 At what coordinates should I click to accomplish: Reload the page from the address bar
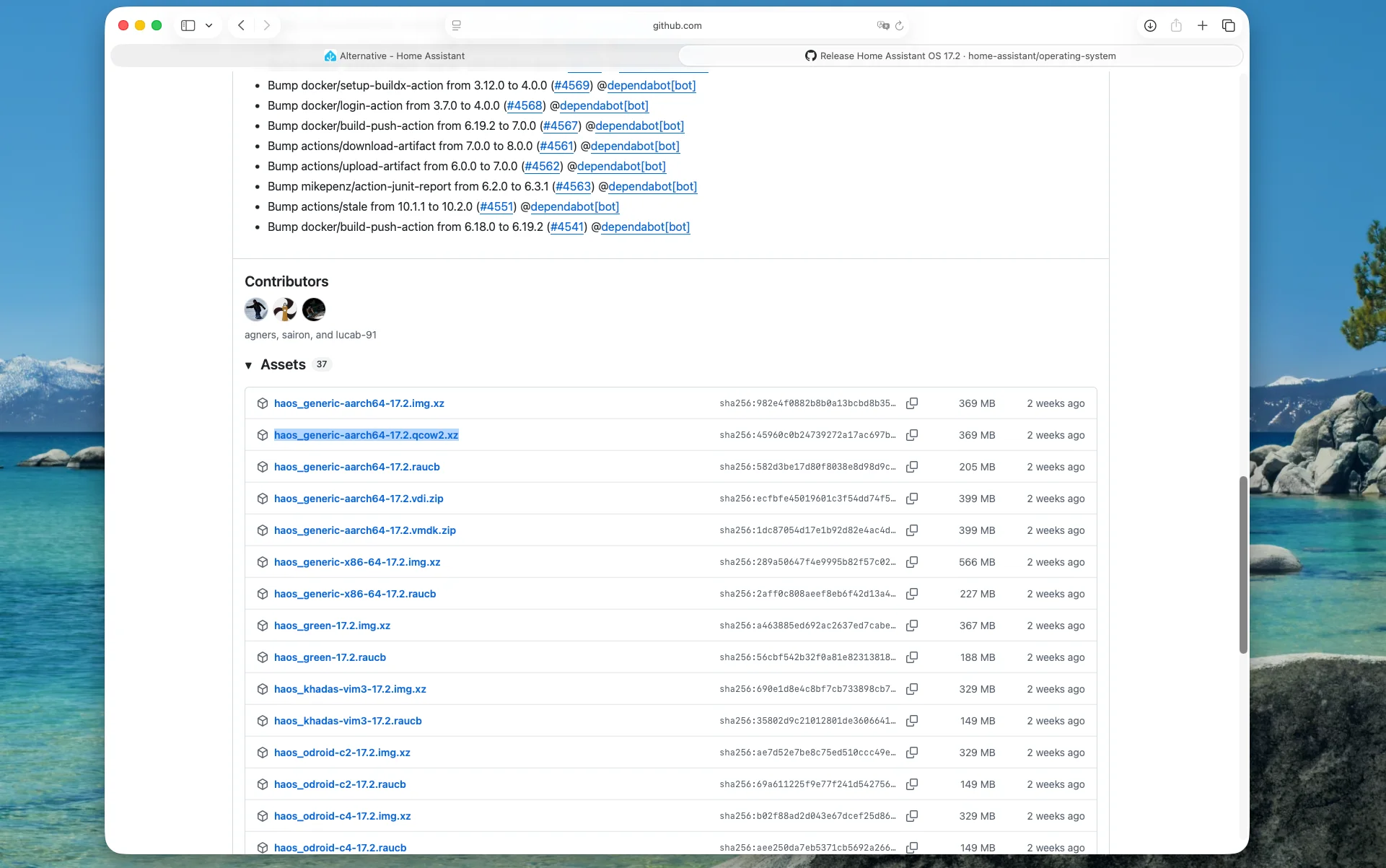click(898, 26)
